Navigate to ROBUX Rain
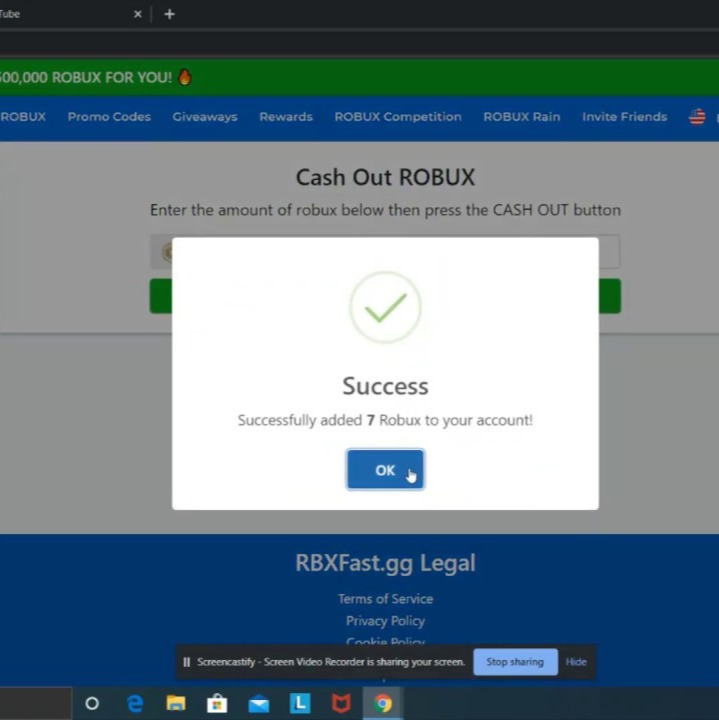719x720 pixels. point(521,117)
